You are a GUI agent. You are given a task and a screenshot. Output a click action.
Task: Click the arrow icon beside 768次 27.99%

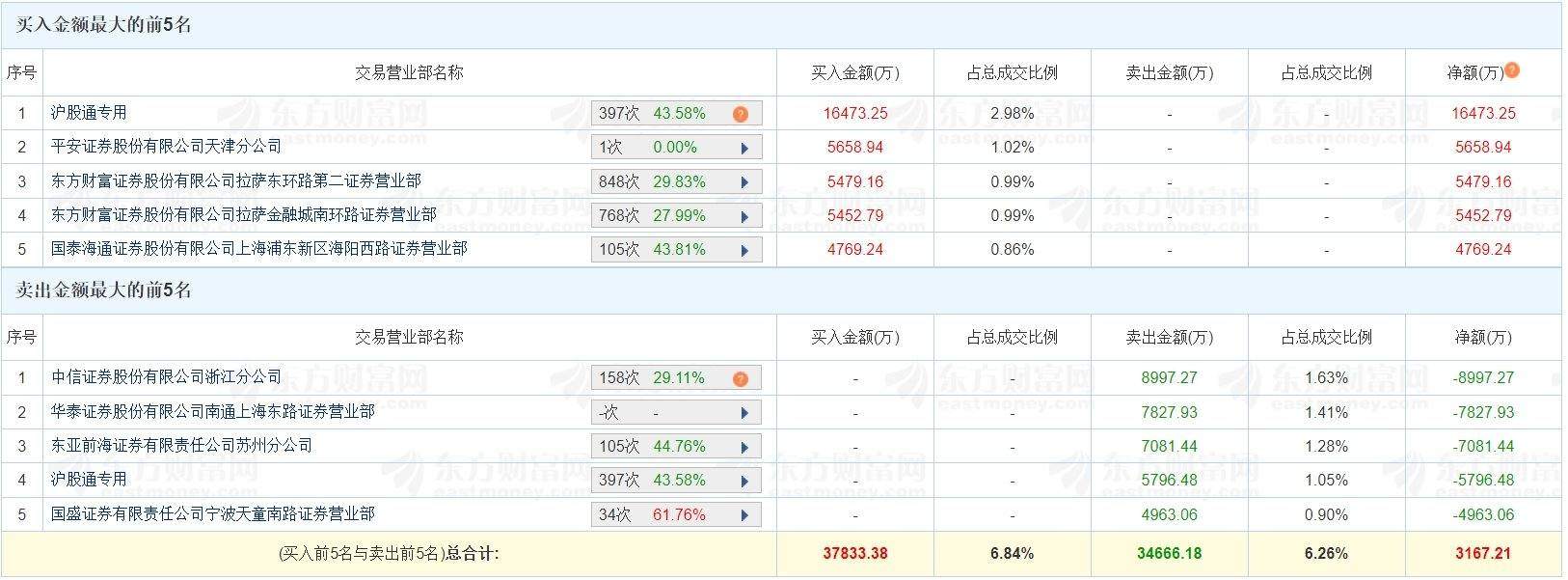(744, 216)
